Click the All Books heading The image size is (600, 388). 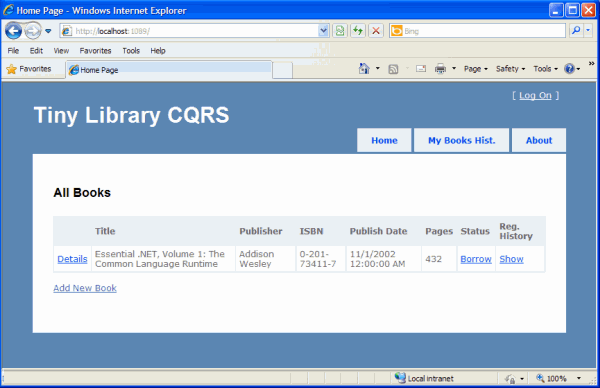click(82, 192)
